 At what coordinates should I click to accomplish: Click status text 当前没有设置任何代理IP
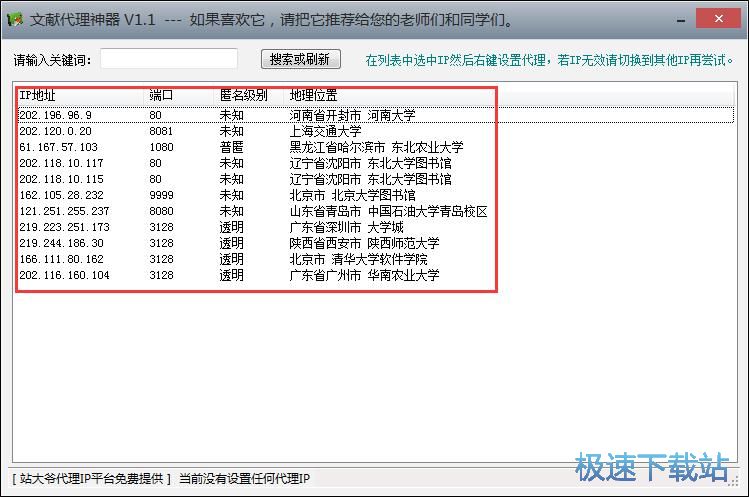(x=244, y=478)
